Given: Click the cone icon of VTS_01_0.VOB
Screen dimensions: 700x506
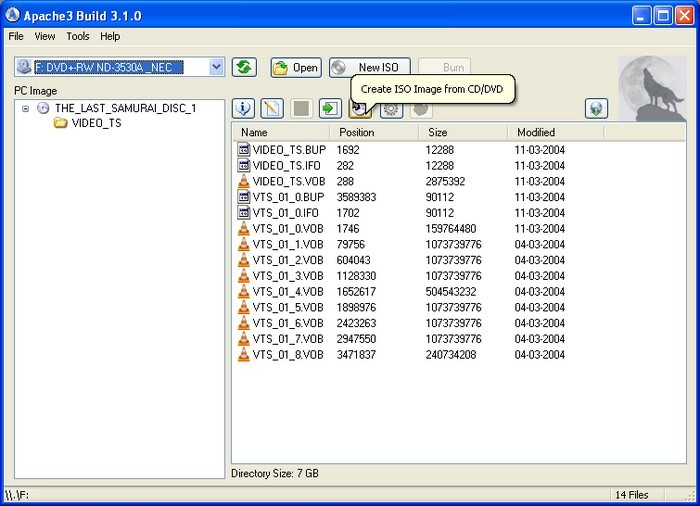Looking at the screenshot, I should tap(243, 228).
